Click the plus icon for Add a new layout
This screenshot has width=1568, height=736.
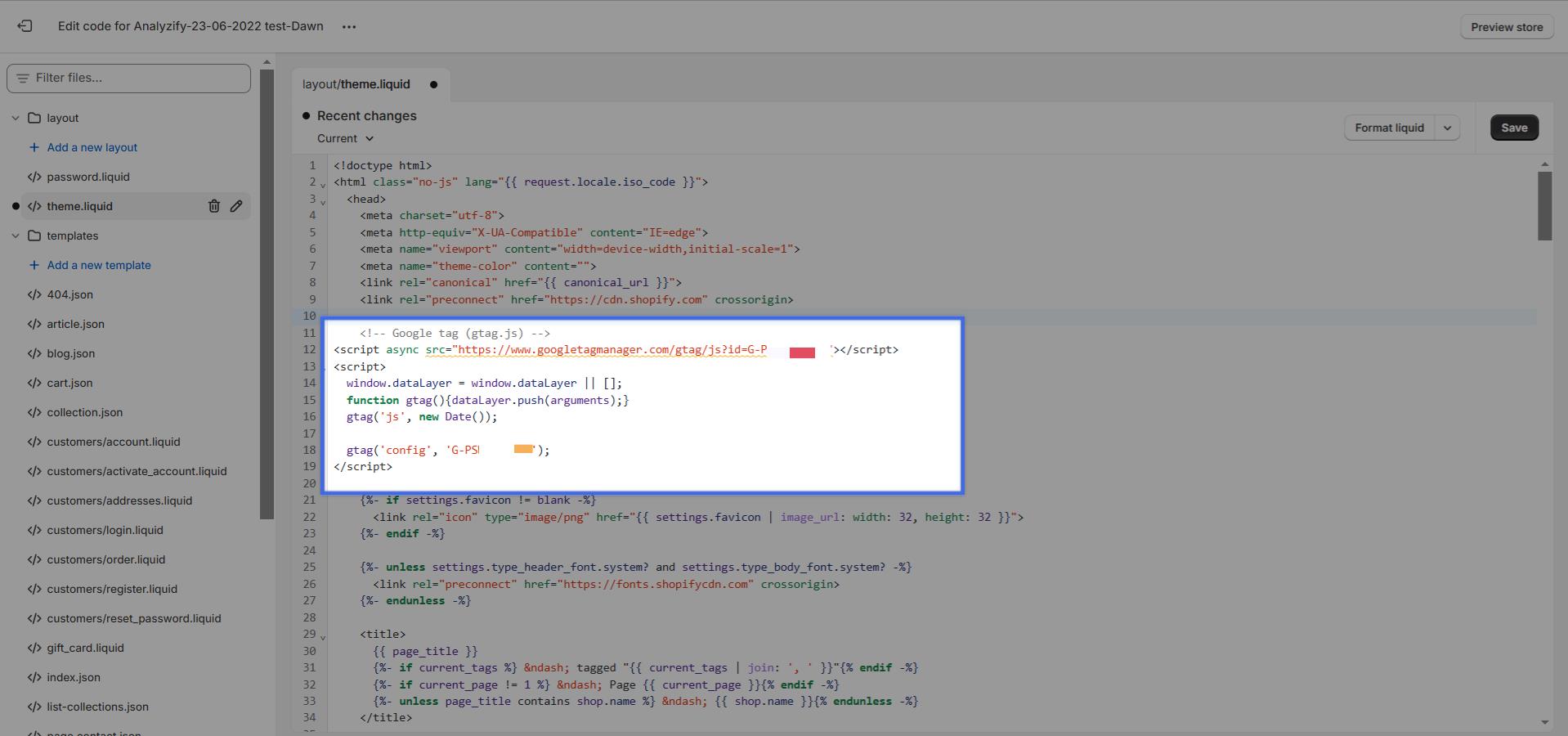click(34, 147)
